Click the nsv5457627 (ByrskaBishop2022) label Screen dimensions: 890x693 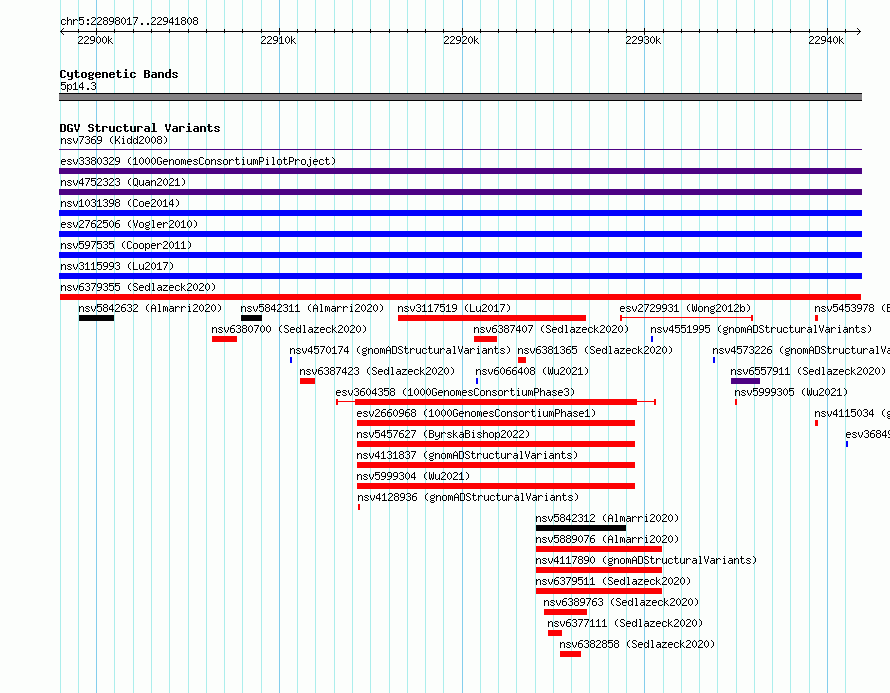point(443,434)
